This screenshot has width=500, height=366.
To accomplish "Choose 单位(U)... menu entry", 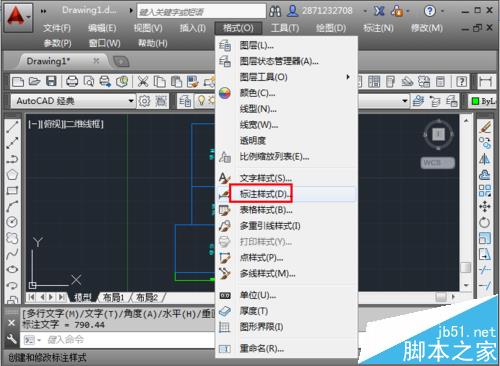I will [287, 295].
